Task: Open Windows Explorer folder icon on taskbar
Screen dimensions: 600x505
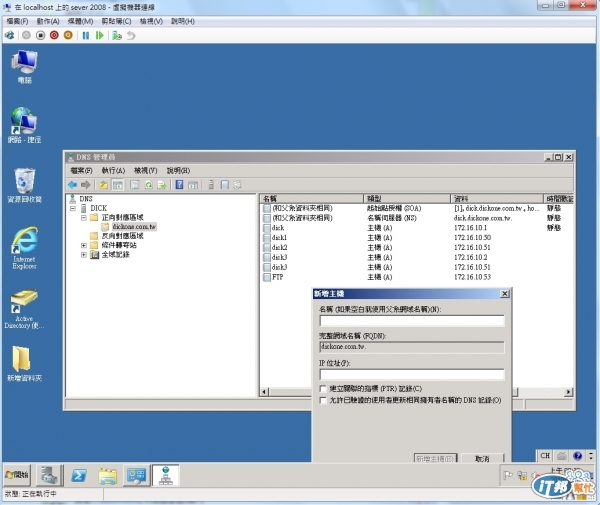Action: pos(108,476)
